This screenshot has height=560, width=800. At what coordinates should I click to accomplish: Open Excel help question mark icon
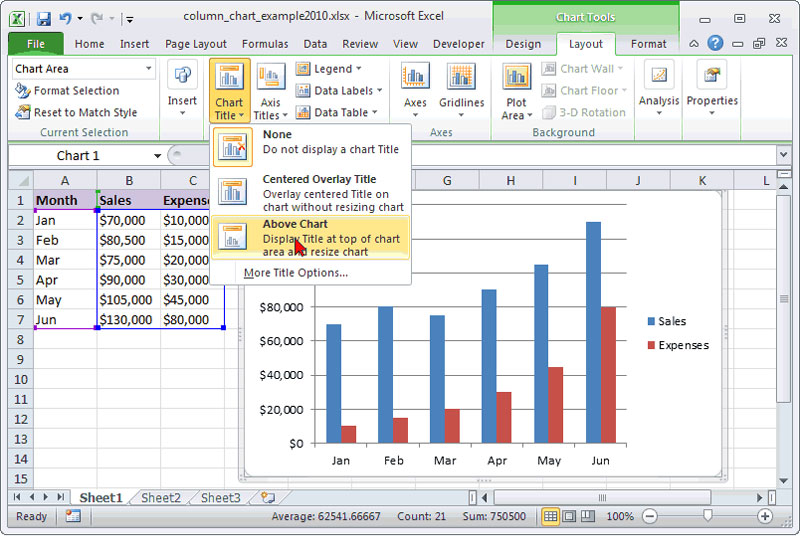[715, 43]
